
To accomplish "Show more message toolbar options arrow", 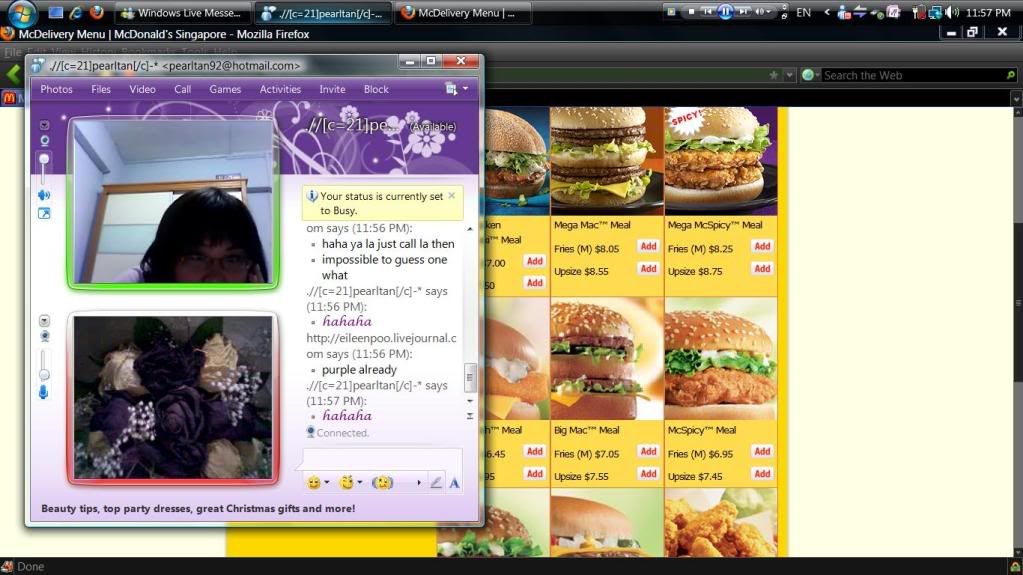I will (419, 482).
